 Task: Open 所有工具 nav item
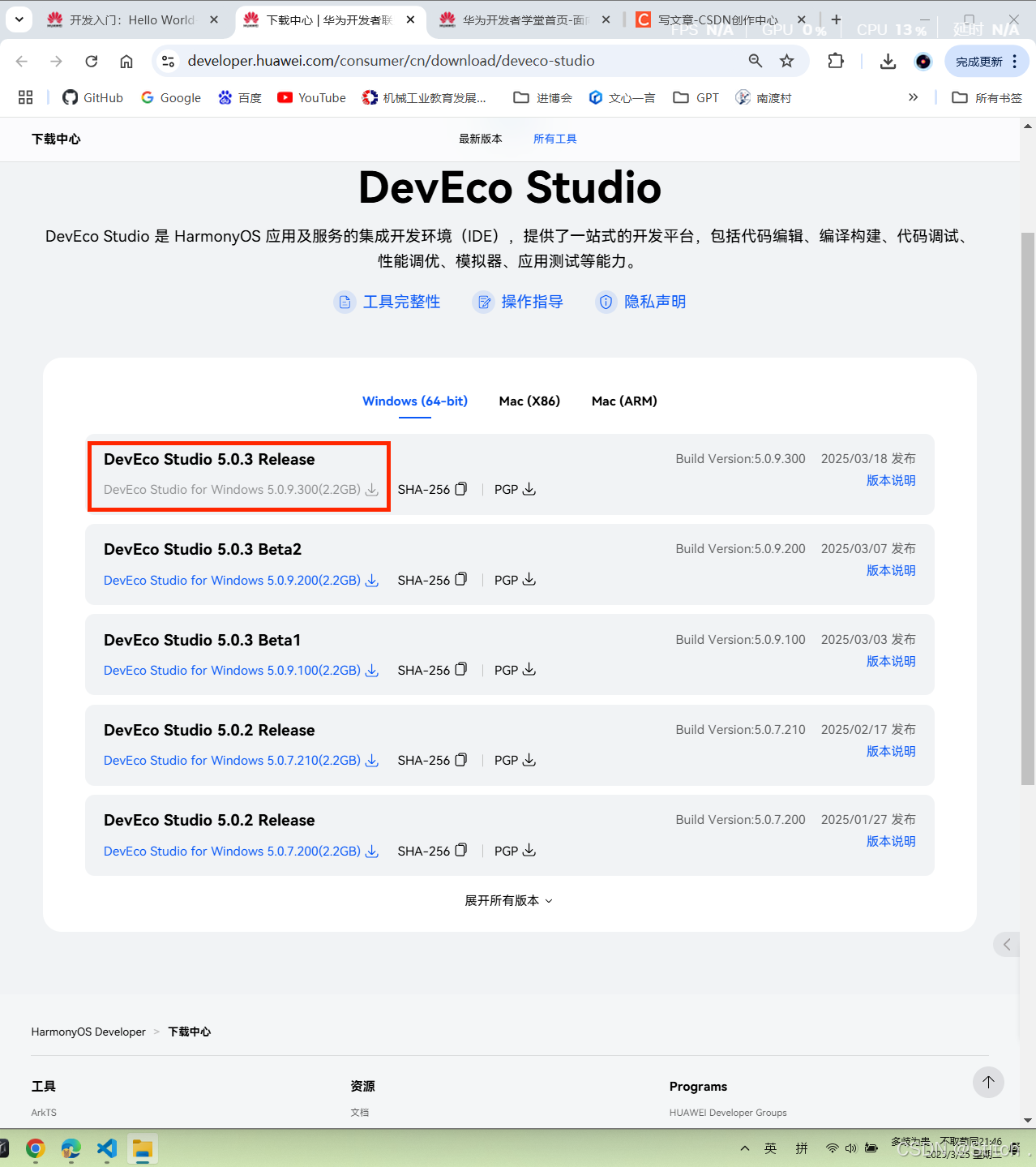tap(555, 139)
